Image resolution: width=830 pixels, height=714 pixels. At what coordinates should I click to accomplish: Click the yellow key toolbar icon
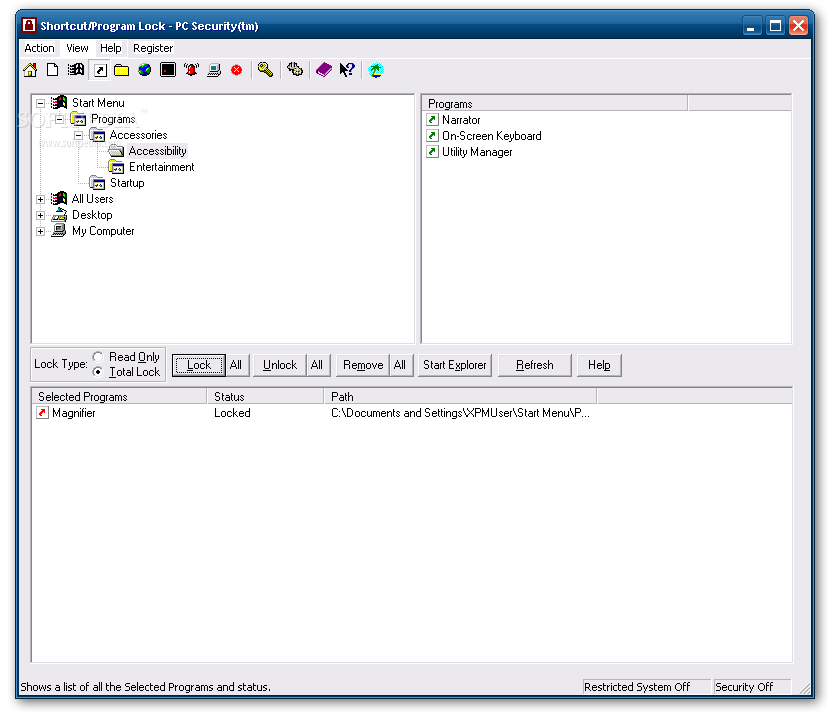click(x=265, y=69)
